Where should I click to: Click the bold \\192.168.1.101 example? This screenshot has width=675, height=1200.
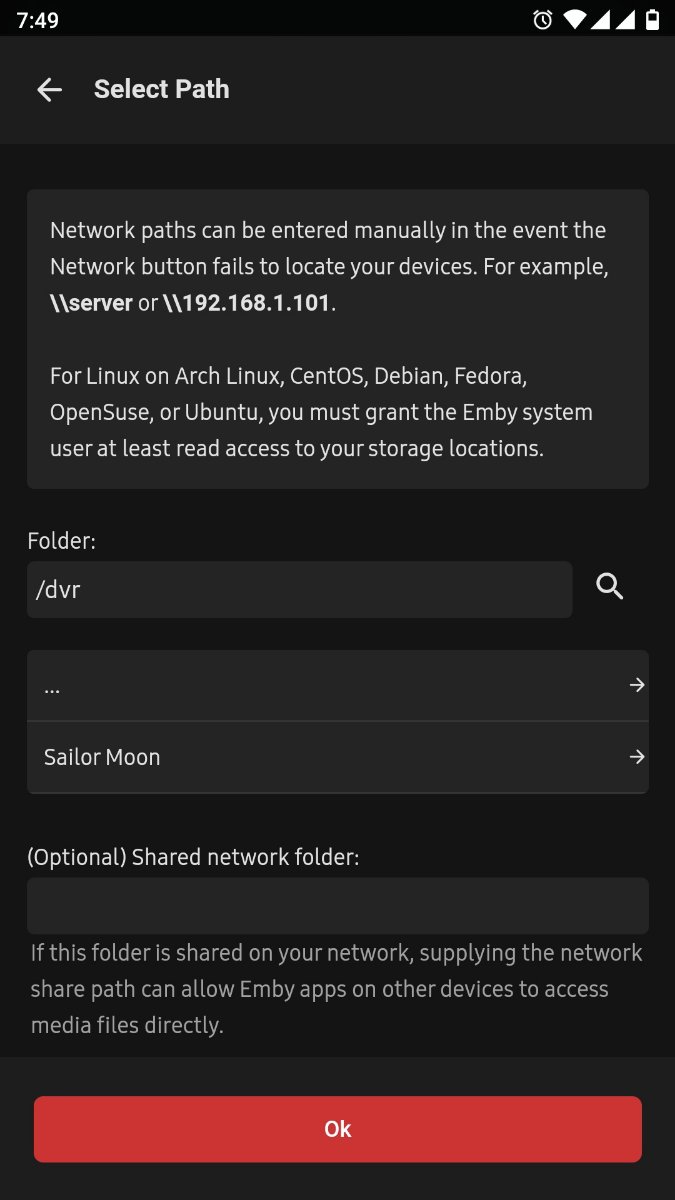246,304
